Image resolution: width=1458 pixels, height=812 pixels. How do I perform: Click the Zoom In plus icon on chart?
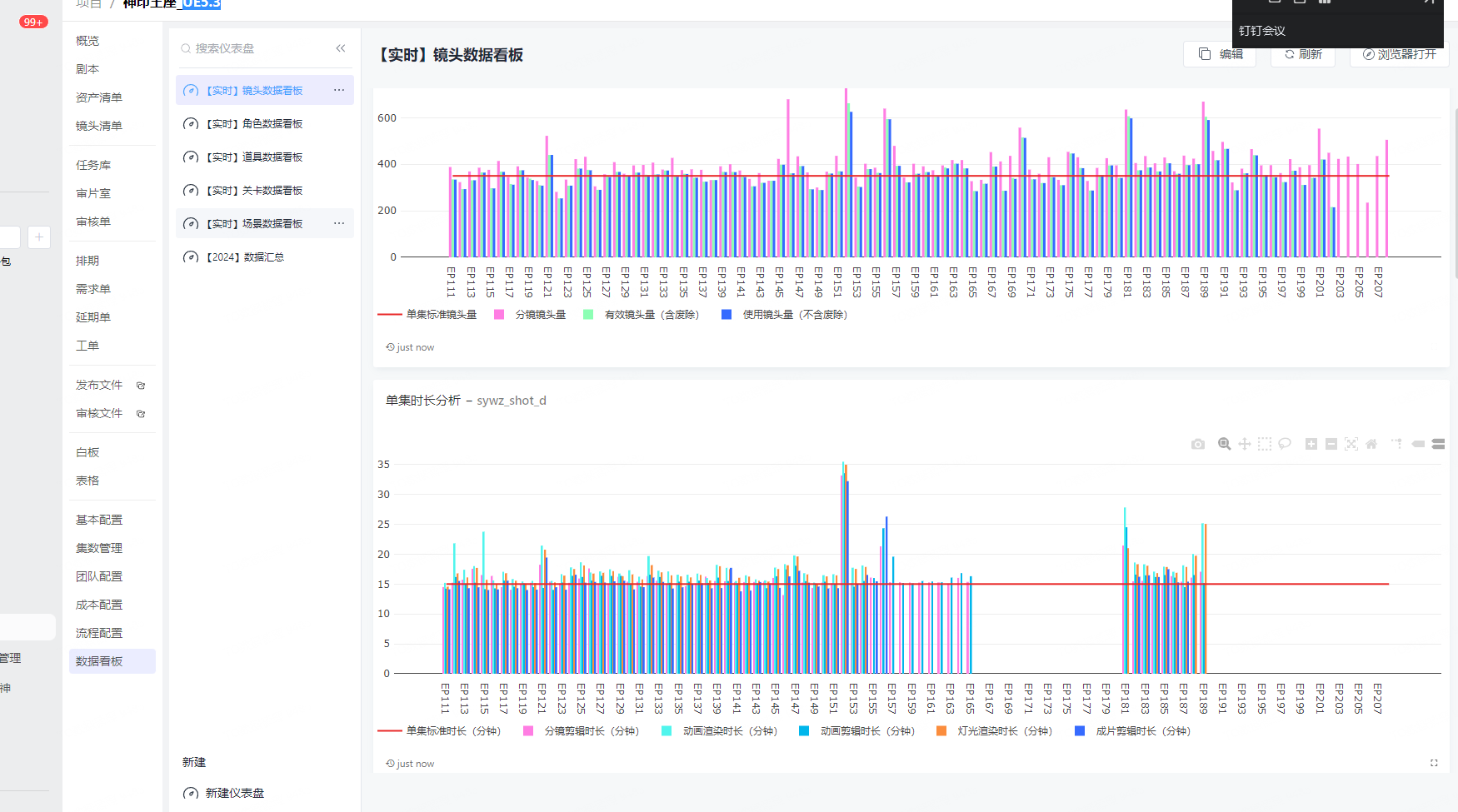pyautogui.click(x=1311, y=445)
